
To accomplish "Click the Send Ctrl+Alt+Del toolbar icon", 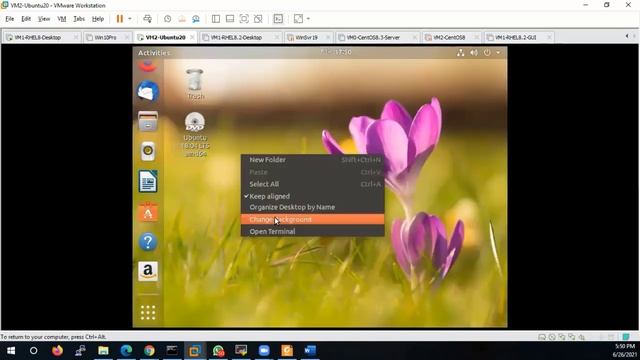I will (x=147, y=19).
